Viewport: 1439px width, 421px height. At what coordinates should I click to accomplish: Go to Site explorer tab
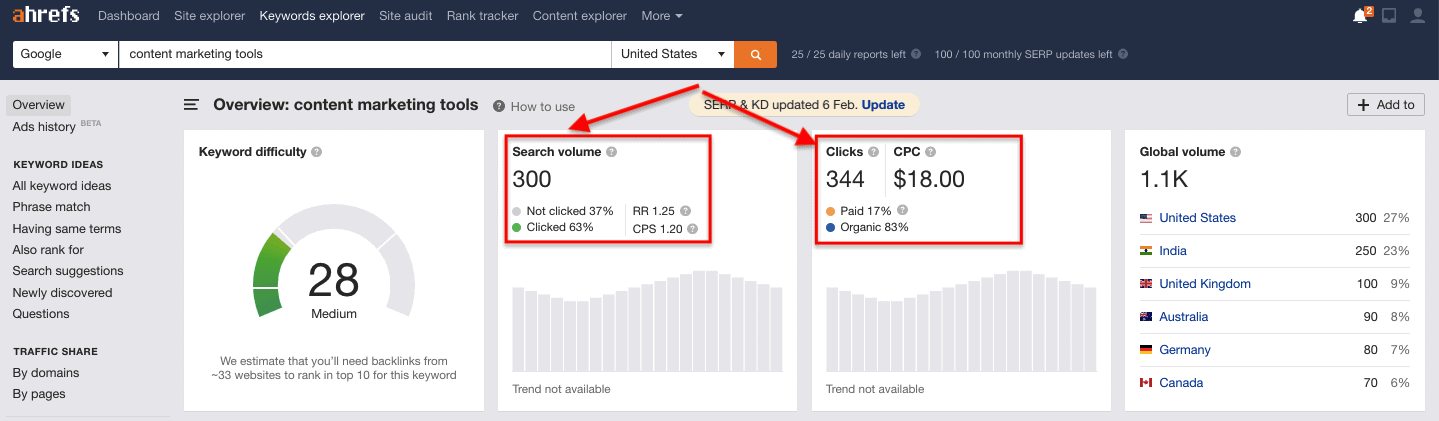pos(209,16)
